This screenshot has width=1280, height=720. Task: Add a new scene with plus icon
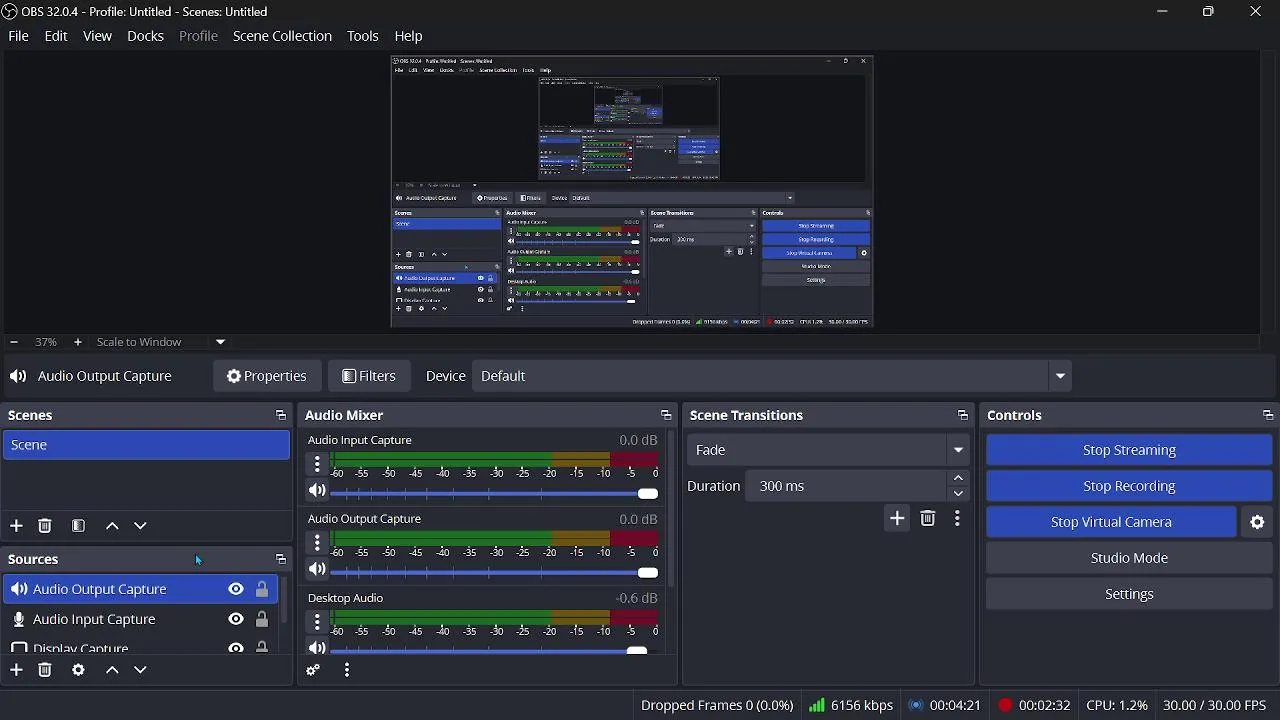[x=16, y=526]
